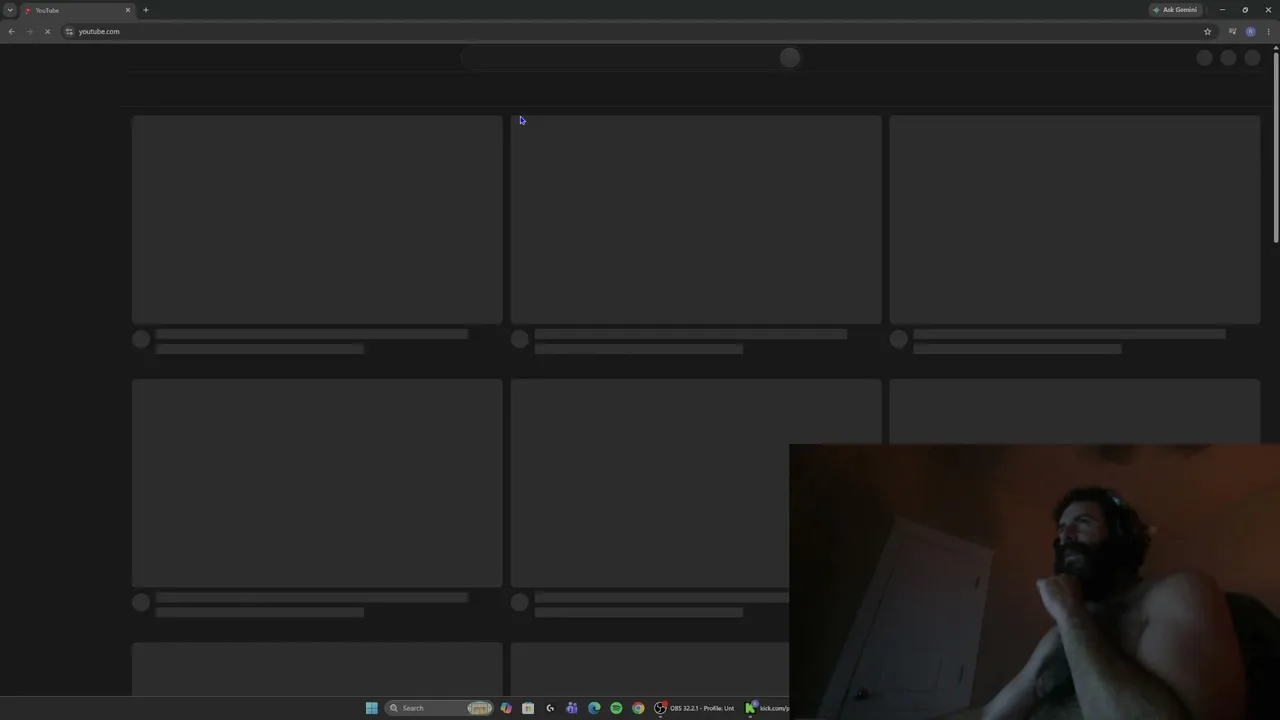The image size is (1280, 720).
Task: Click the taskbar Search box
Action: [x=440, y=708]
